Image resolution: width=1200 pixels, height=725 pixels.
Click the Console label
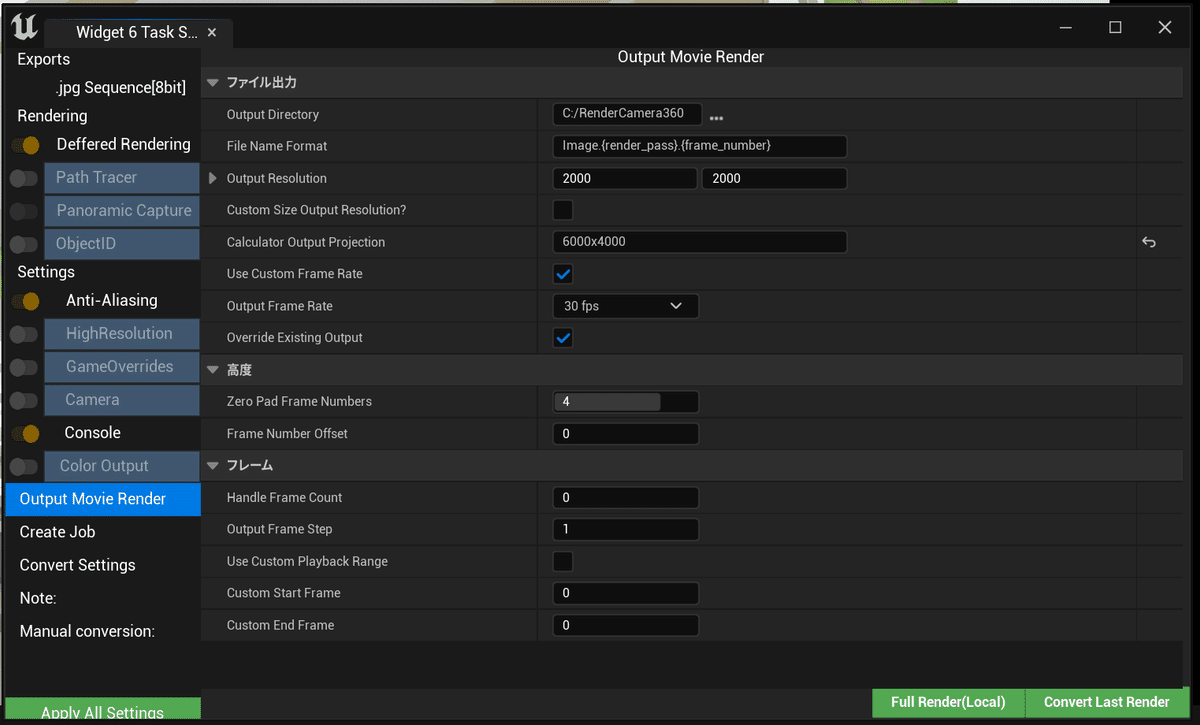92,433
